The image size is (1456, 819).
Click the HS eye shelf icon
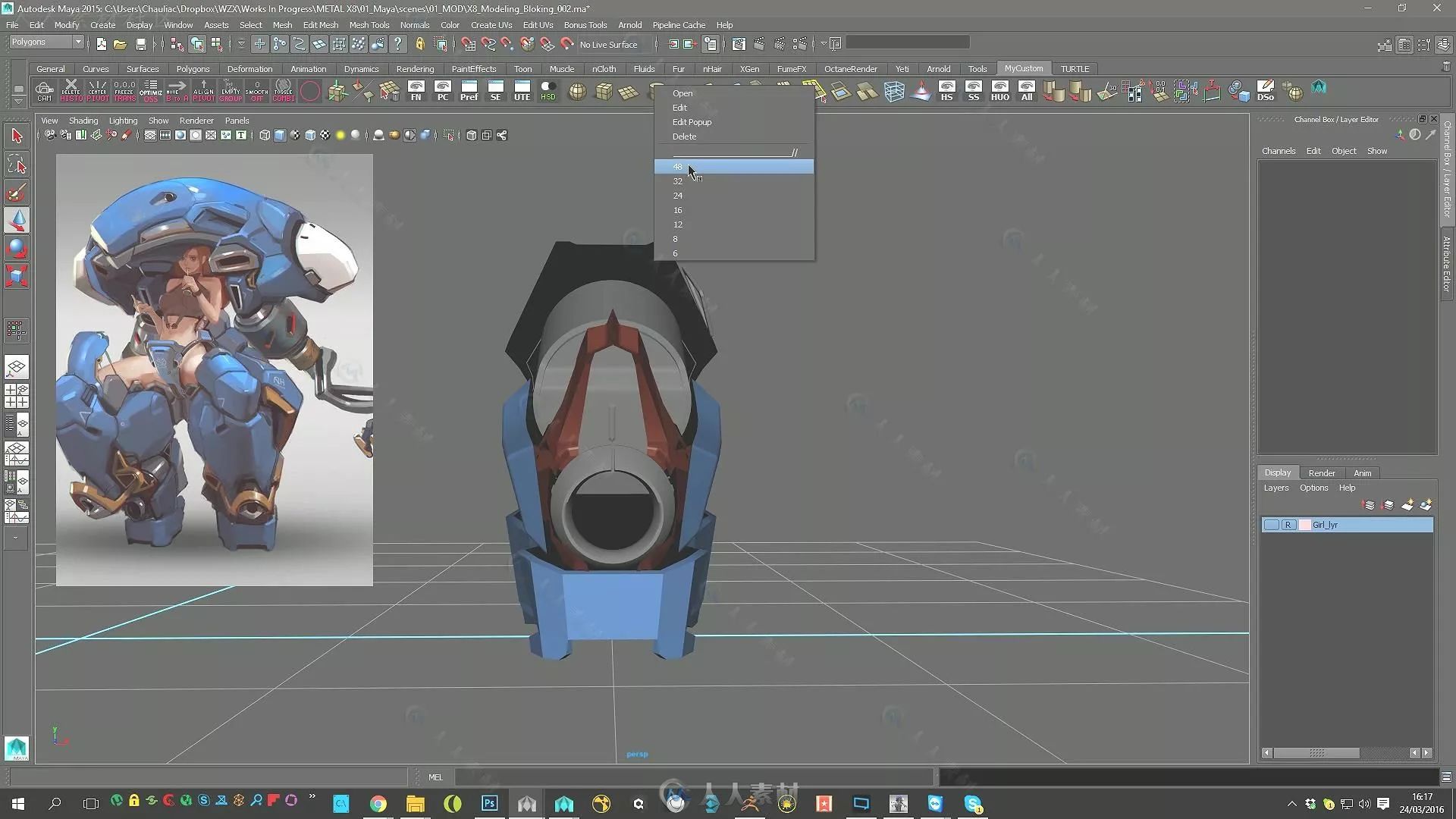point(946,91)
